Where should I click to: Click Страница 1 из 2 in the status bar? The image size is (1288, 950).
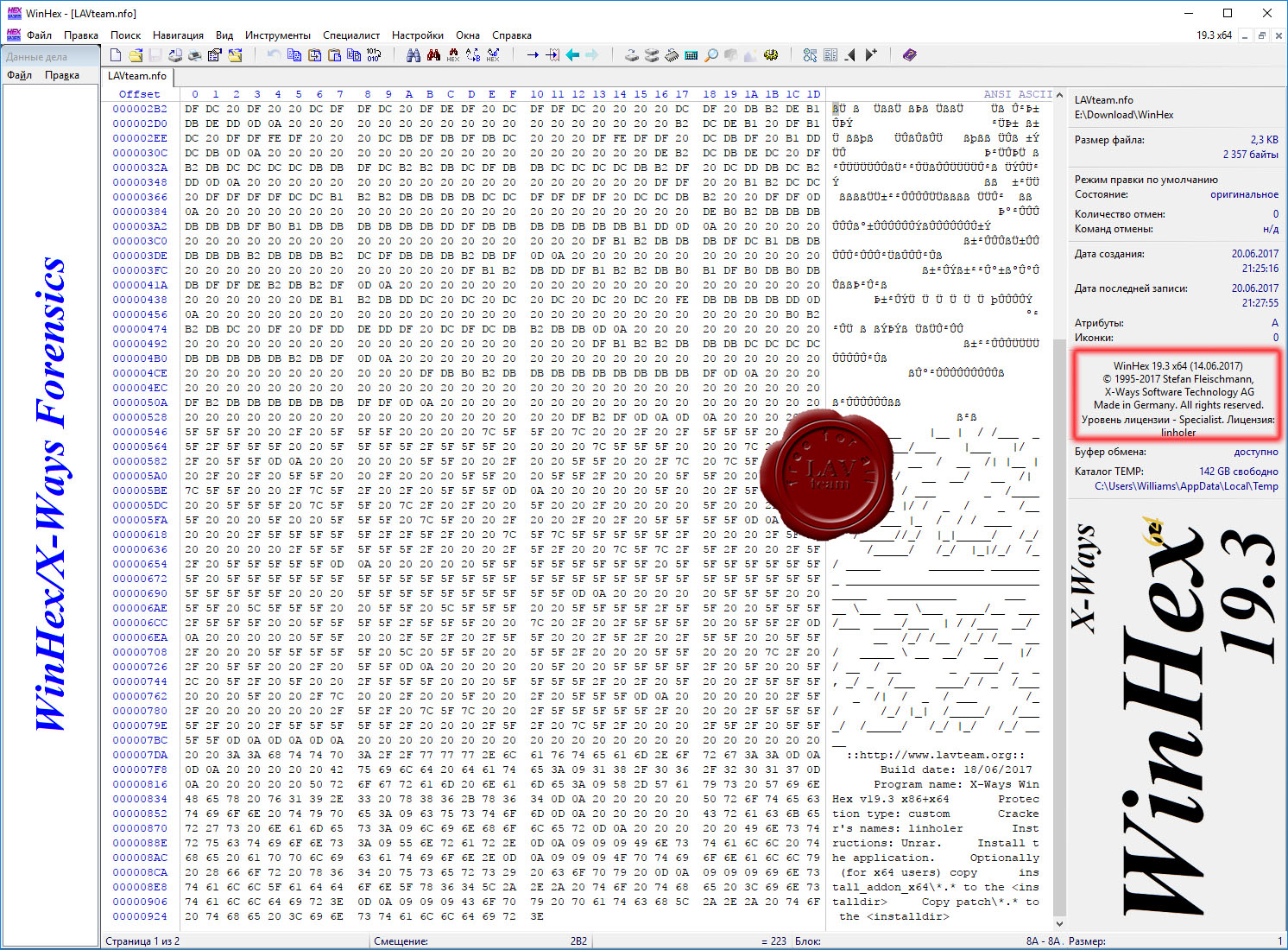tap(142, 941)
